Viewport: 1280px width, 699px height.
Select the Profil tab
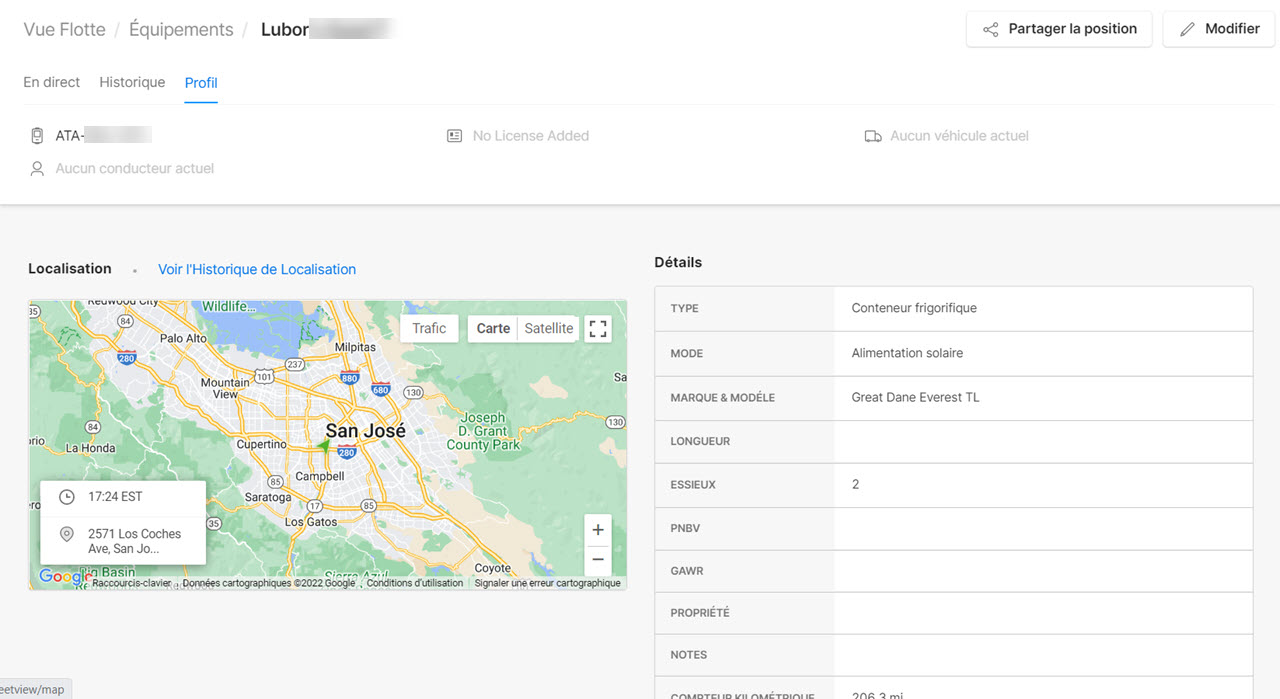201,83
